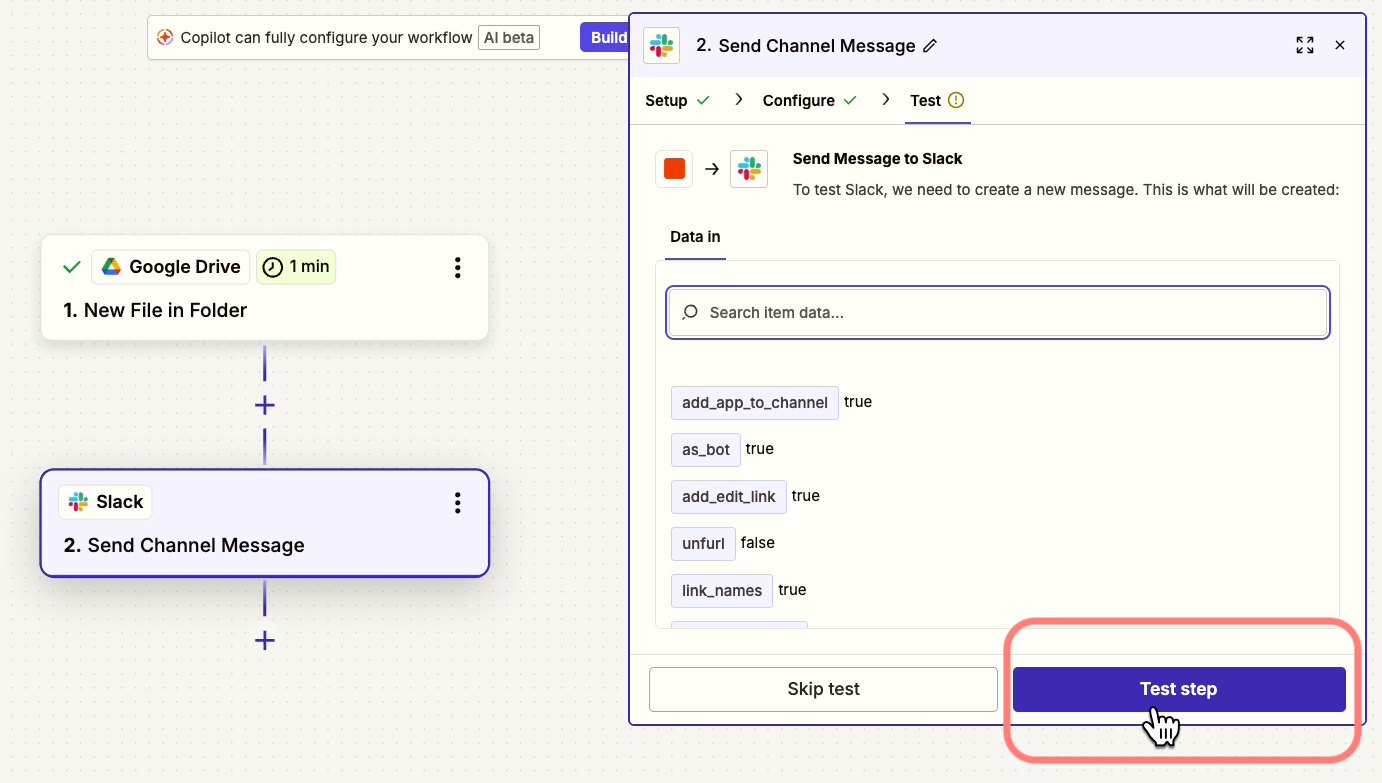This screenshot has height=783, width=1382.
Task: Click the Send Message to Slack heading
Action: (877, 159)
